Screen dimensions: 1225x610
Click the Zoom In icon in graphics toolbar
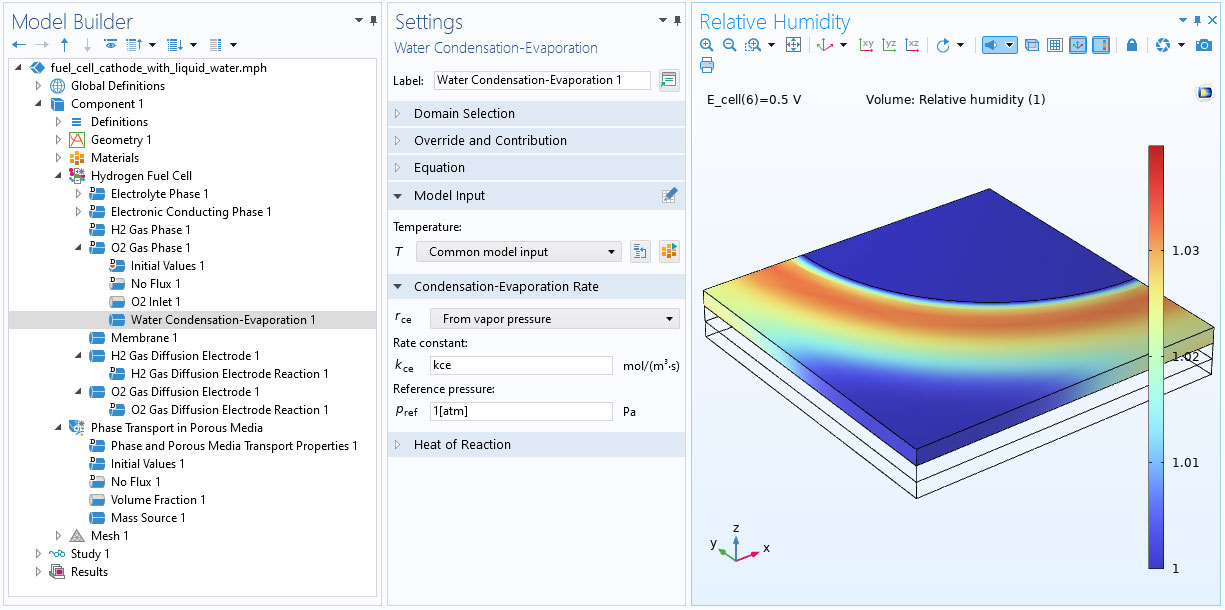(707, 45)
